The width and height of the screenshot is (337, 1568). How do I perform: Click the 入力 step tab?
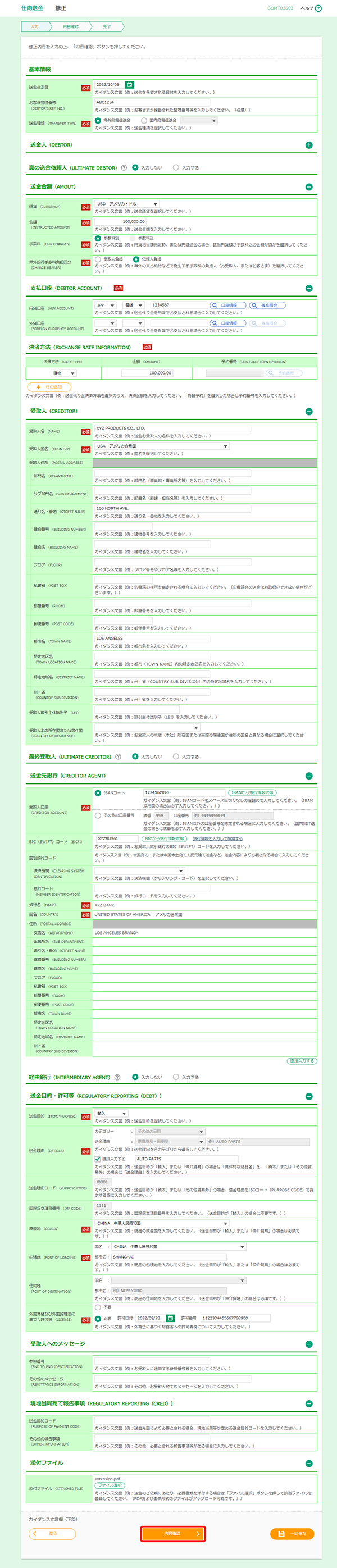pos(35,27)
